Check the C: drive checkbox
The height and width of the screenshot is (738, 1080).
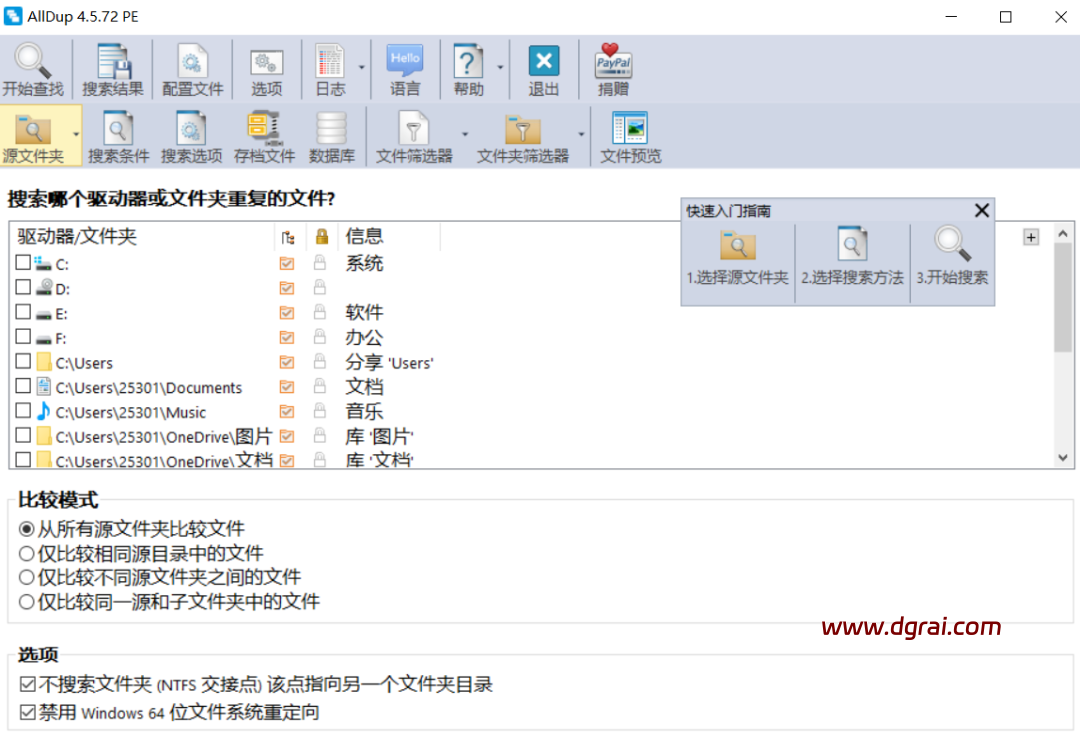point(23,264)
